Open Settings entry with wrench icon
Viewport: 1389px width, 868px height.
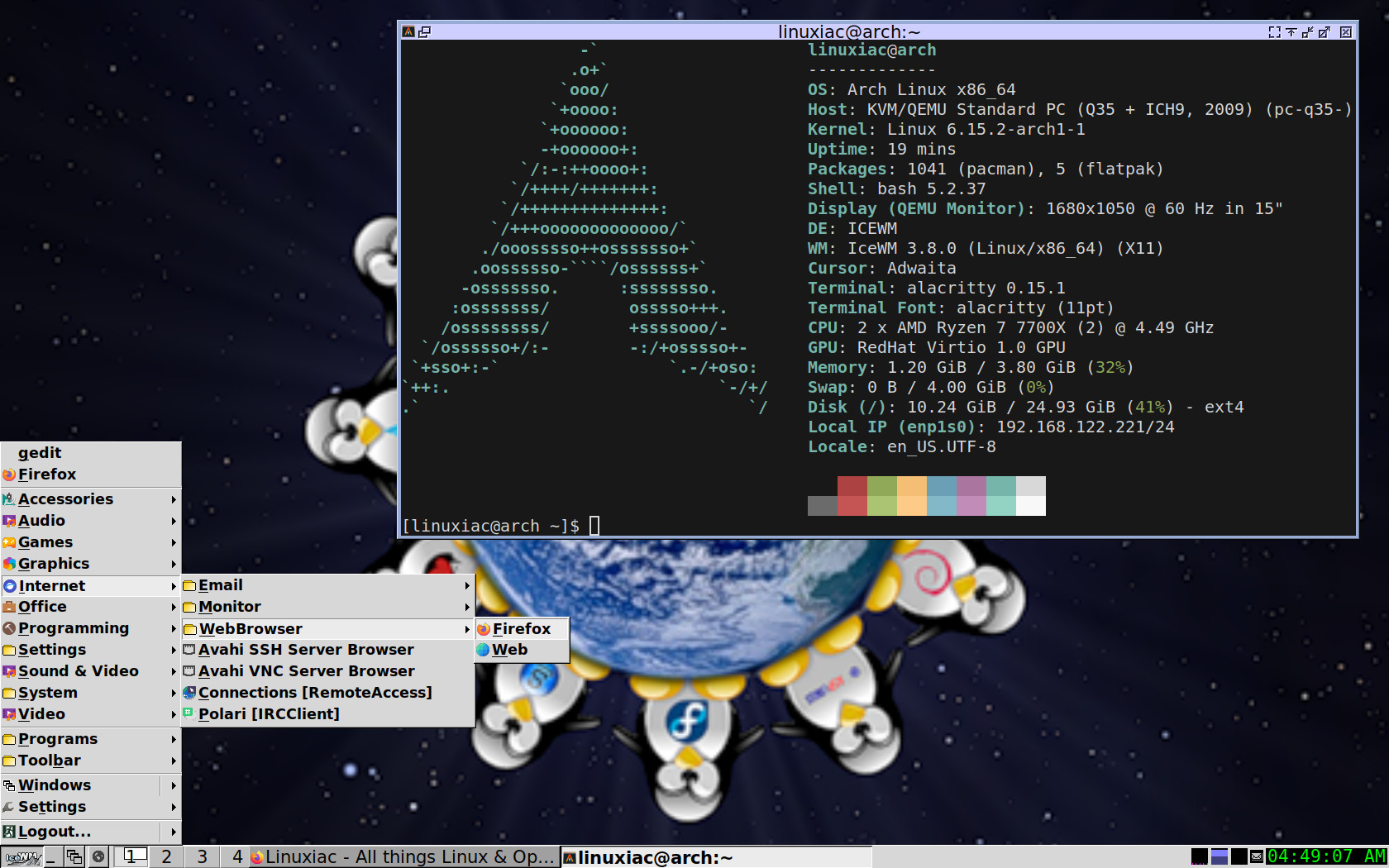point(91,807)
